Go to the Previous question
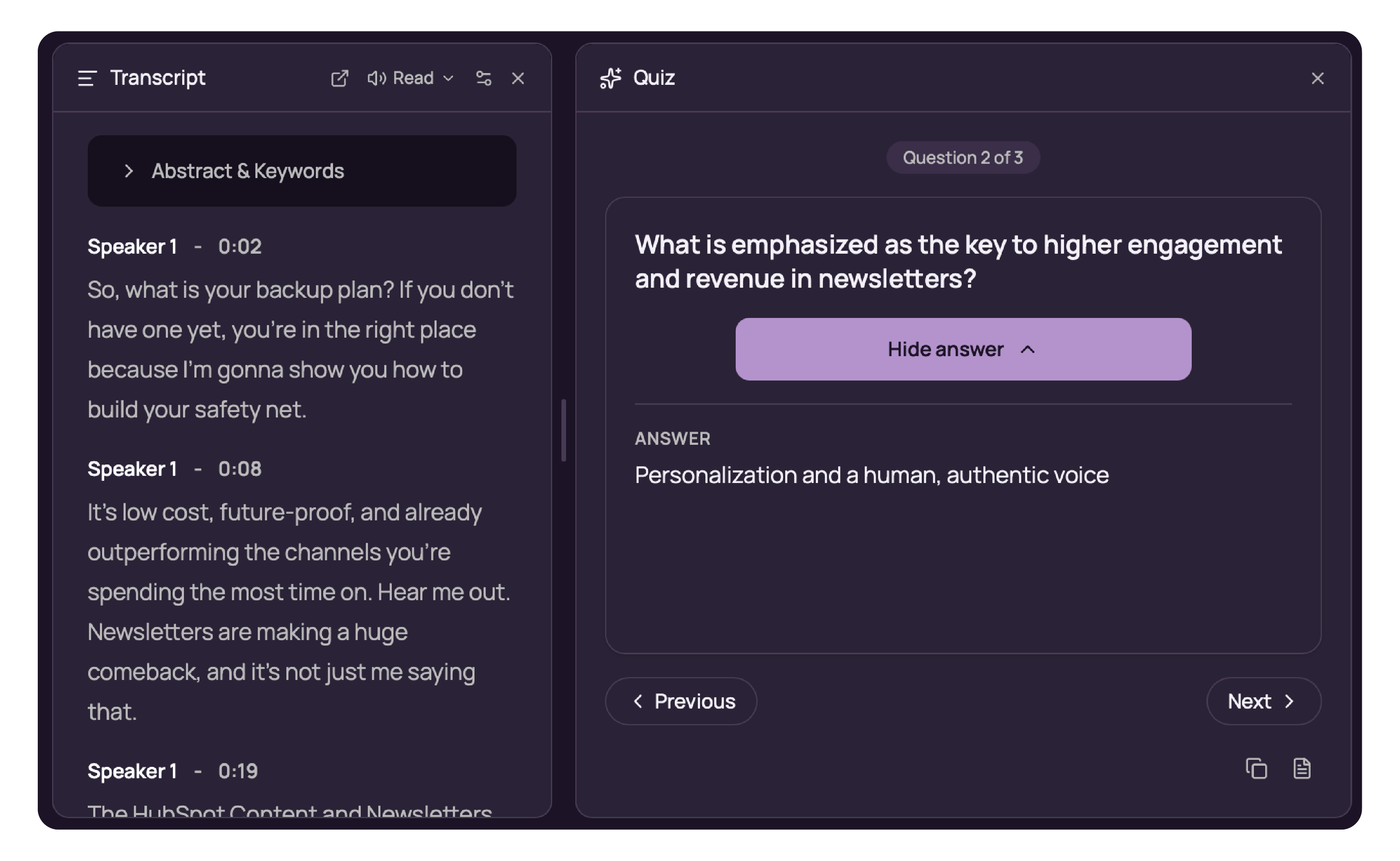 (681, 701)
